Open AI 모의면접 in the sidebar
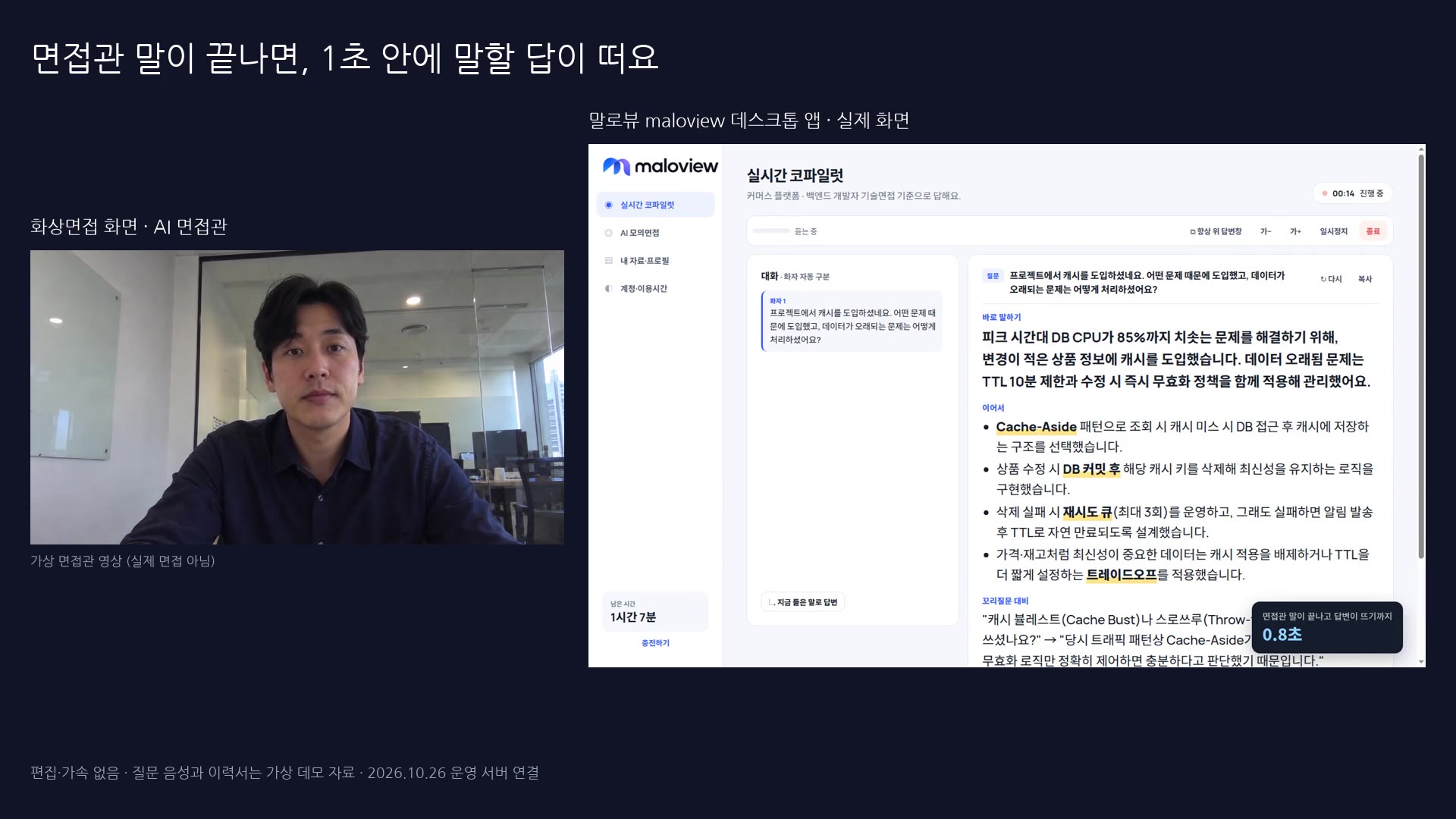Screen dimensions: 1456x819 coord(655,233)
